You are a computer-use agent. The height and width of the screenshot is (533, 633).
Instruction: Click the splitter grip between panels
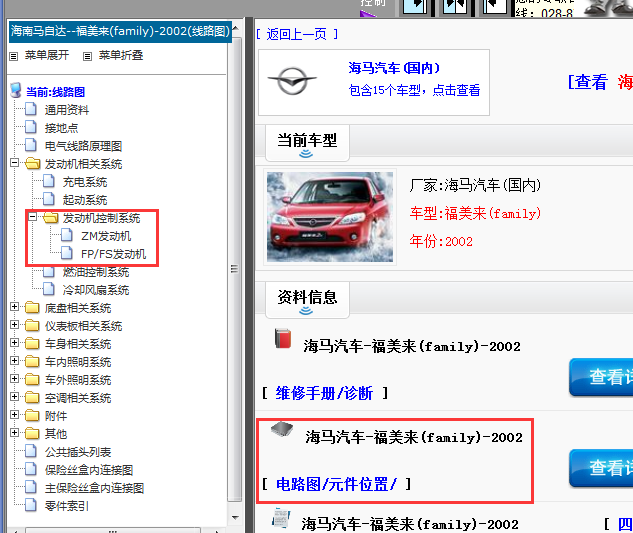[x=234, y=269]
